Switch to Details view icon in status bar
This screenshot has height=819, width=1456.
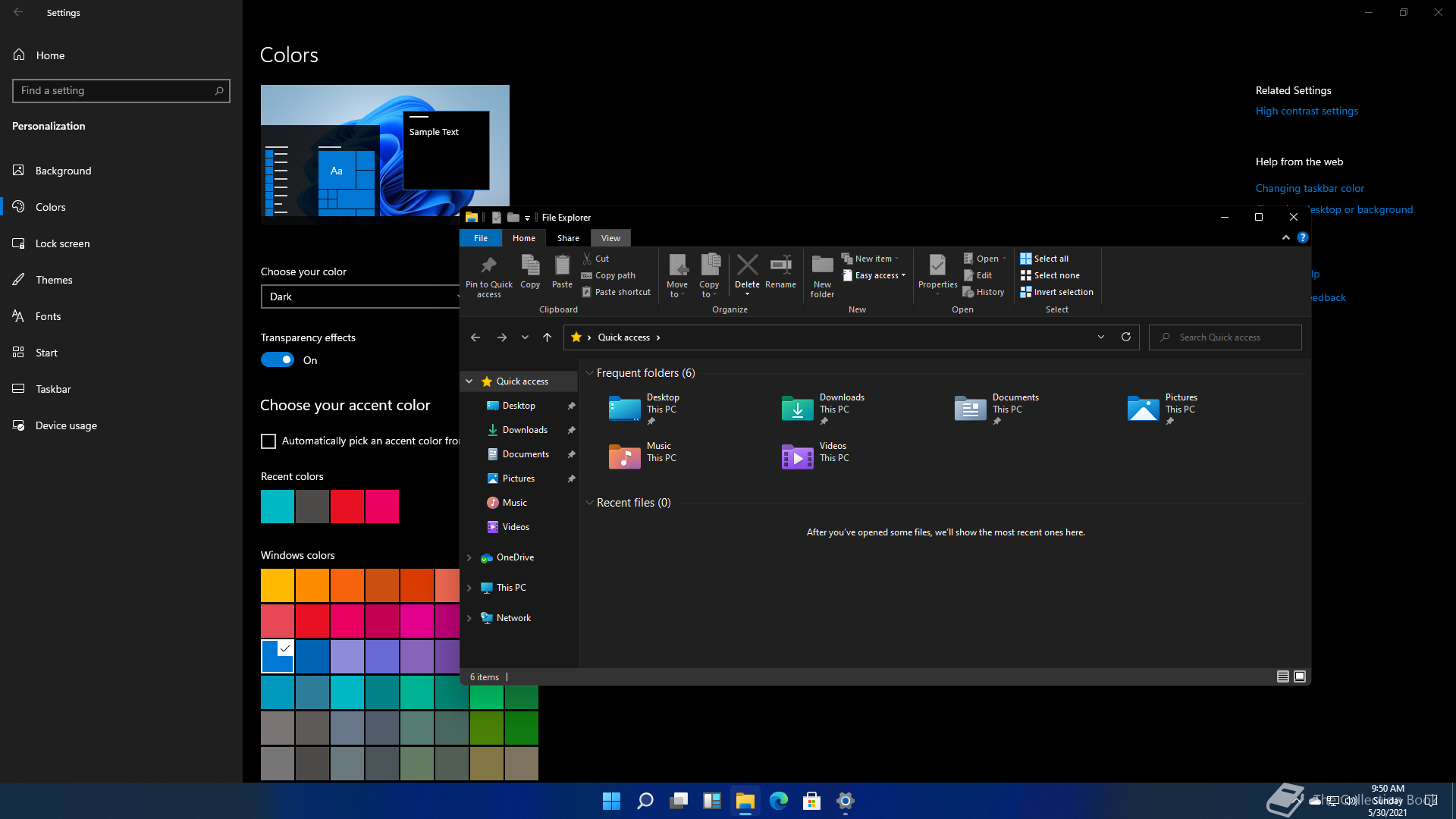1283,676
